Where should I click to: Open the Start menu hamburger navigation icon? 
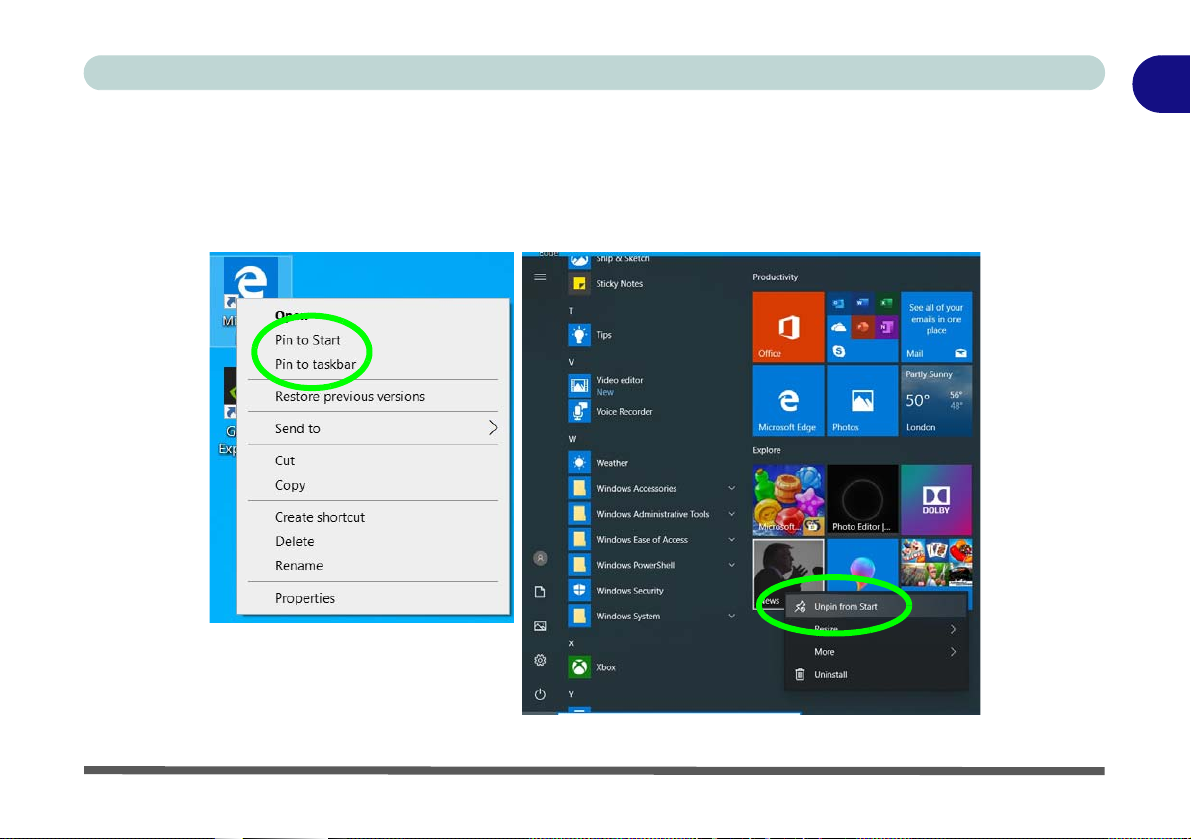(x=540, y=277)
